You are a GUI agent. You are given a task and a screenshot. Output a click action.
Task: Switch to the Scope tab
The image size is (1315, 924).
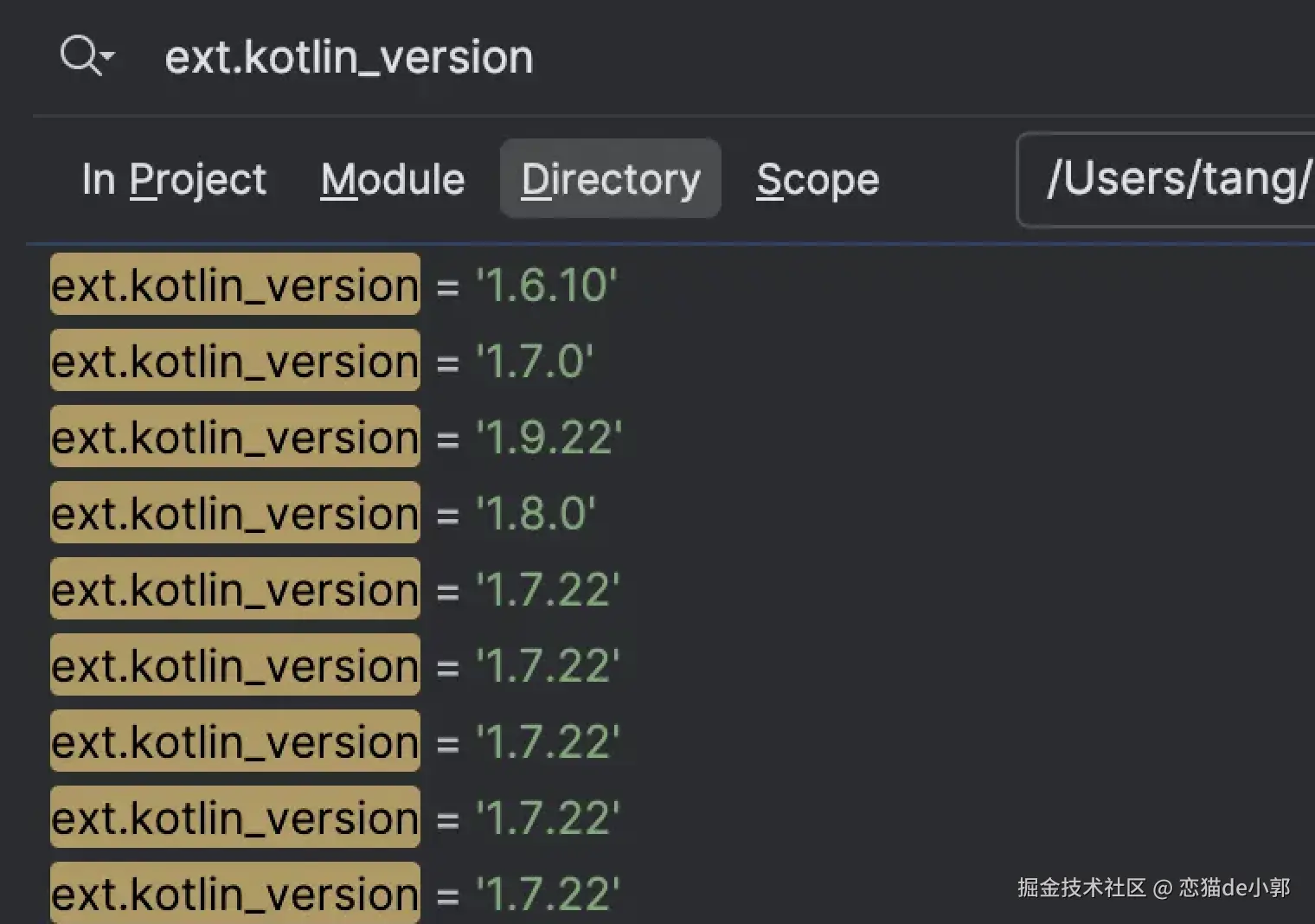point(818,180)
